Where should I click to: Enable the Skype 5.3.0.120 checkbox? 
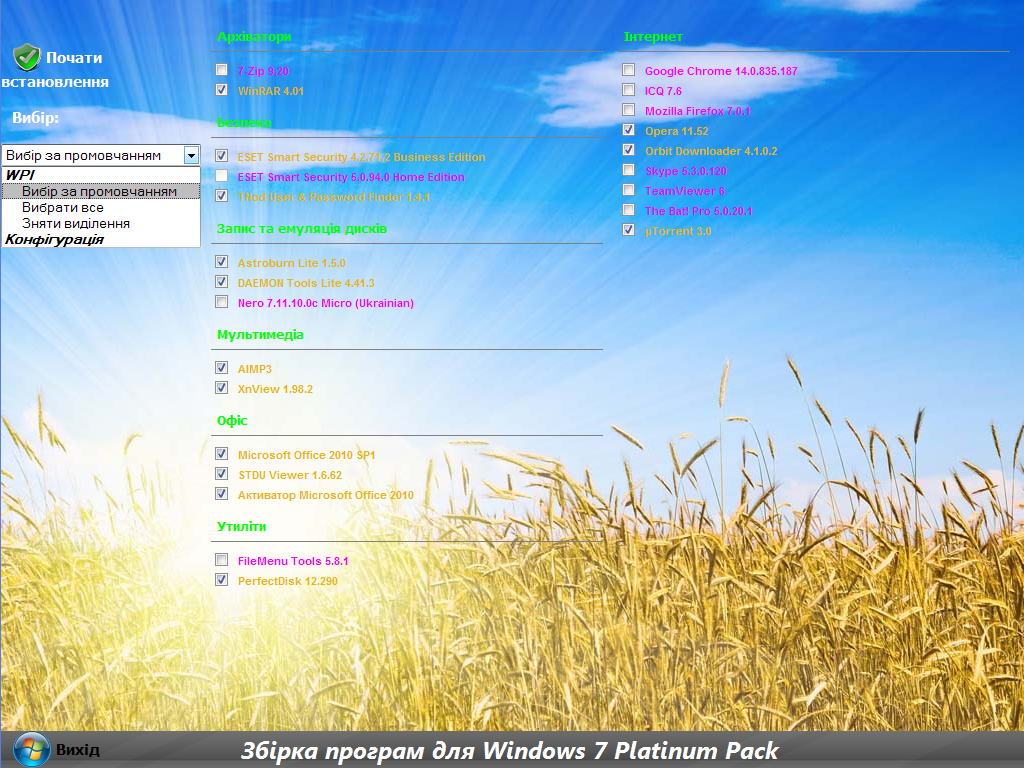(x=628, y=170)
